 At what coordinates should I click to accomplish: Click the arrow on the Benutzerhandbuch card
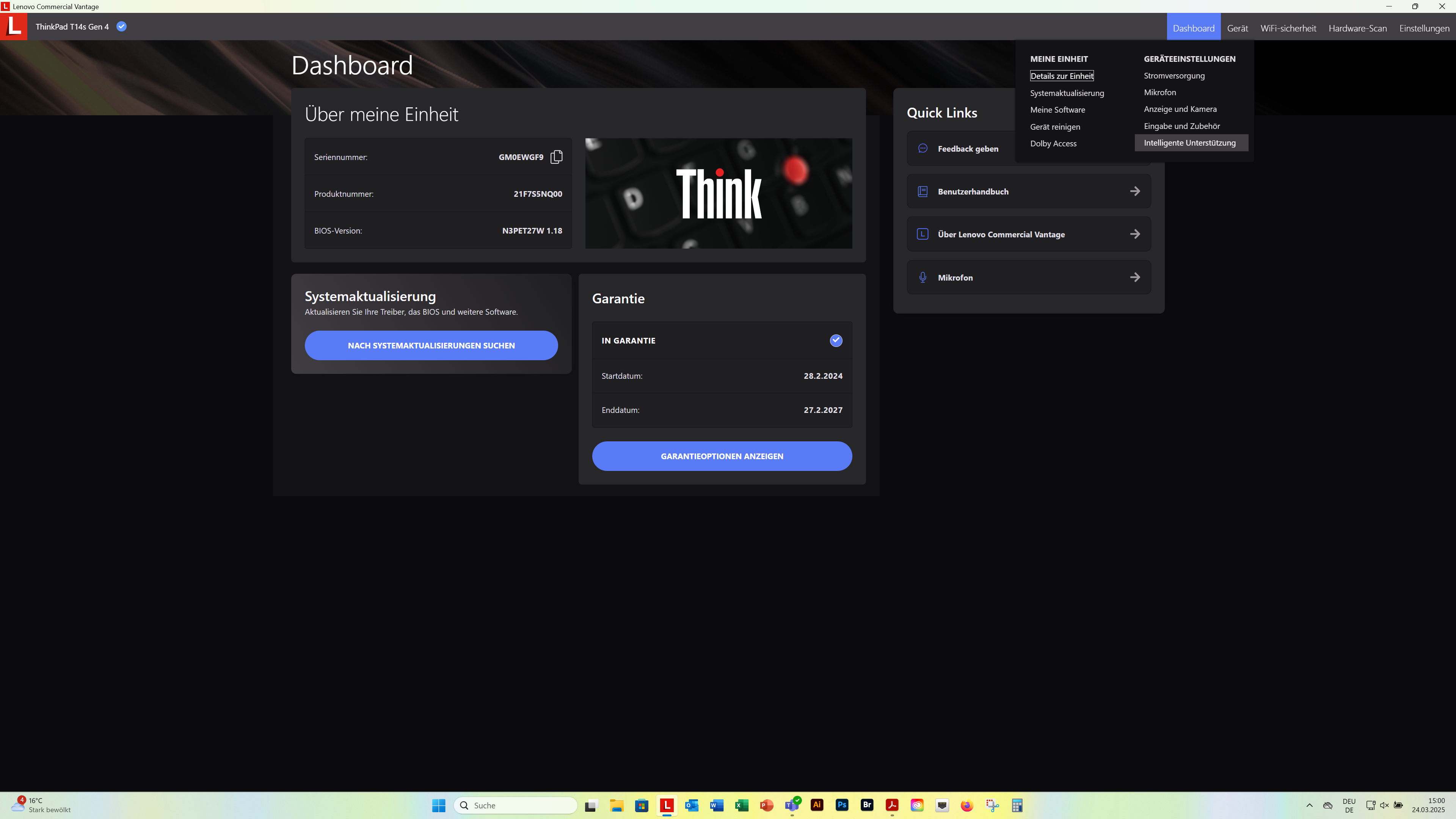pos(1134,191)
